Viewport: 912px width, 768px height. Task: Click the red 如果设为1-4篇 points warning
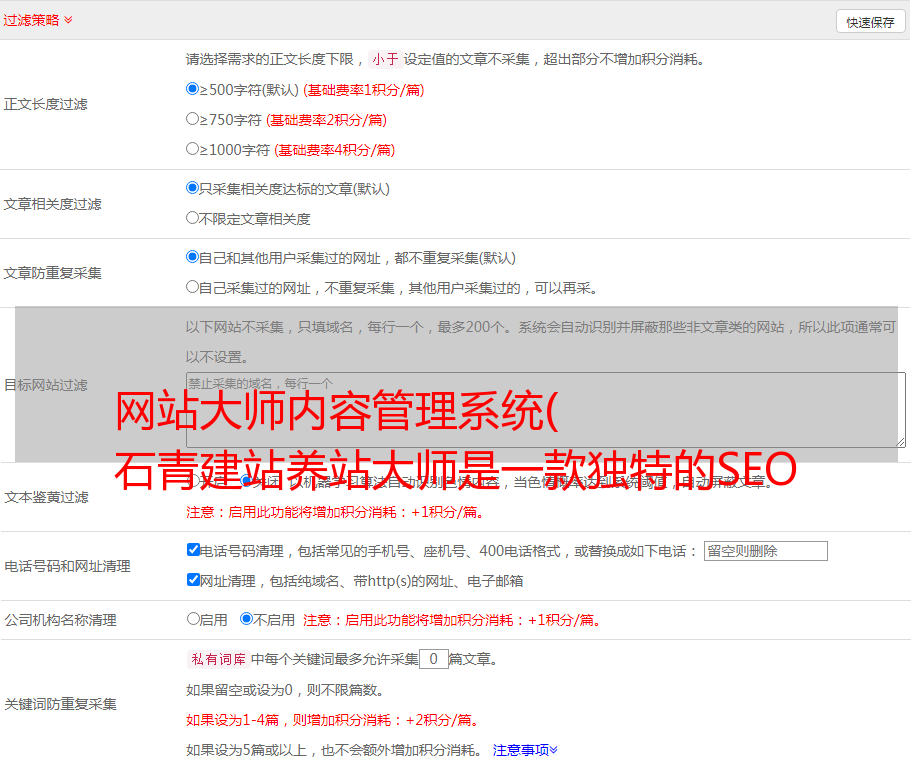pos(334,720)
